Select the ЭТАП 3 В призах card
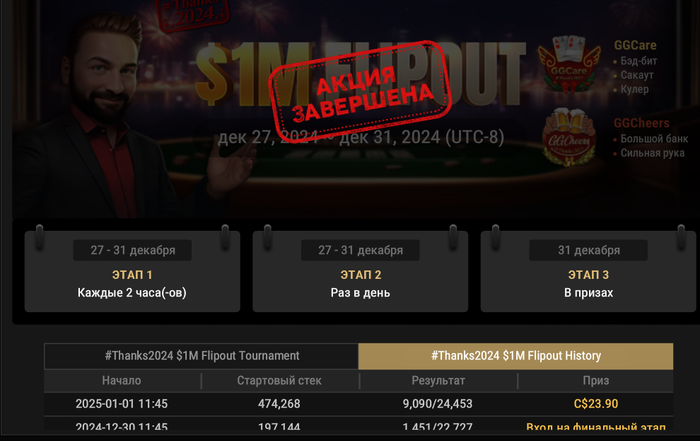The width and height of the screenshot is (700, 441). [x=588, y=271]
